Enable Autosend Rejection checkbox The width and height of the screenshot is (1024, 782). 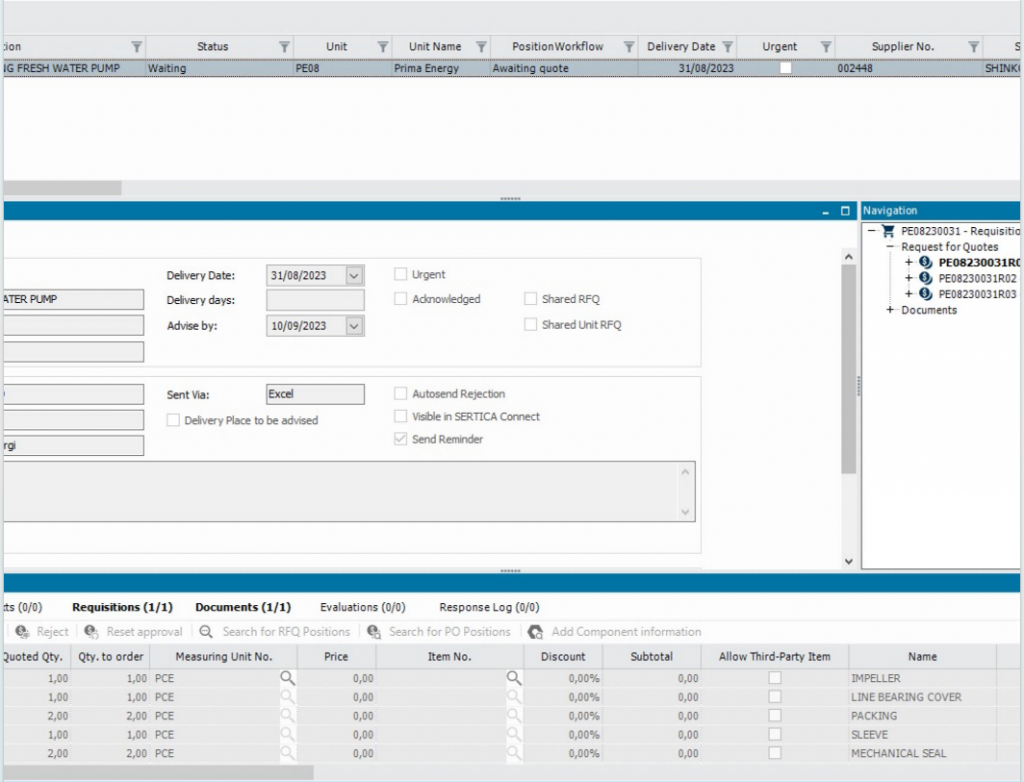click(x=400, y=394)
